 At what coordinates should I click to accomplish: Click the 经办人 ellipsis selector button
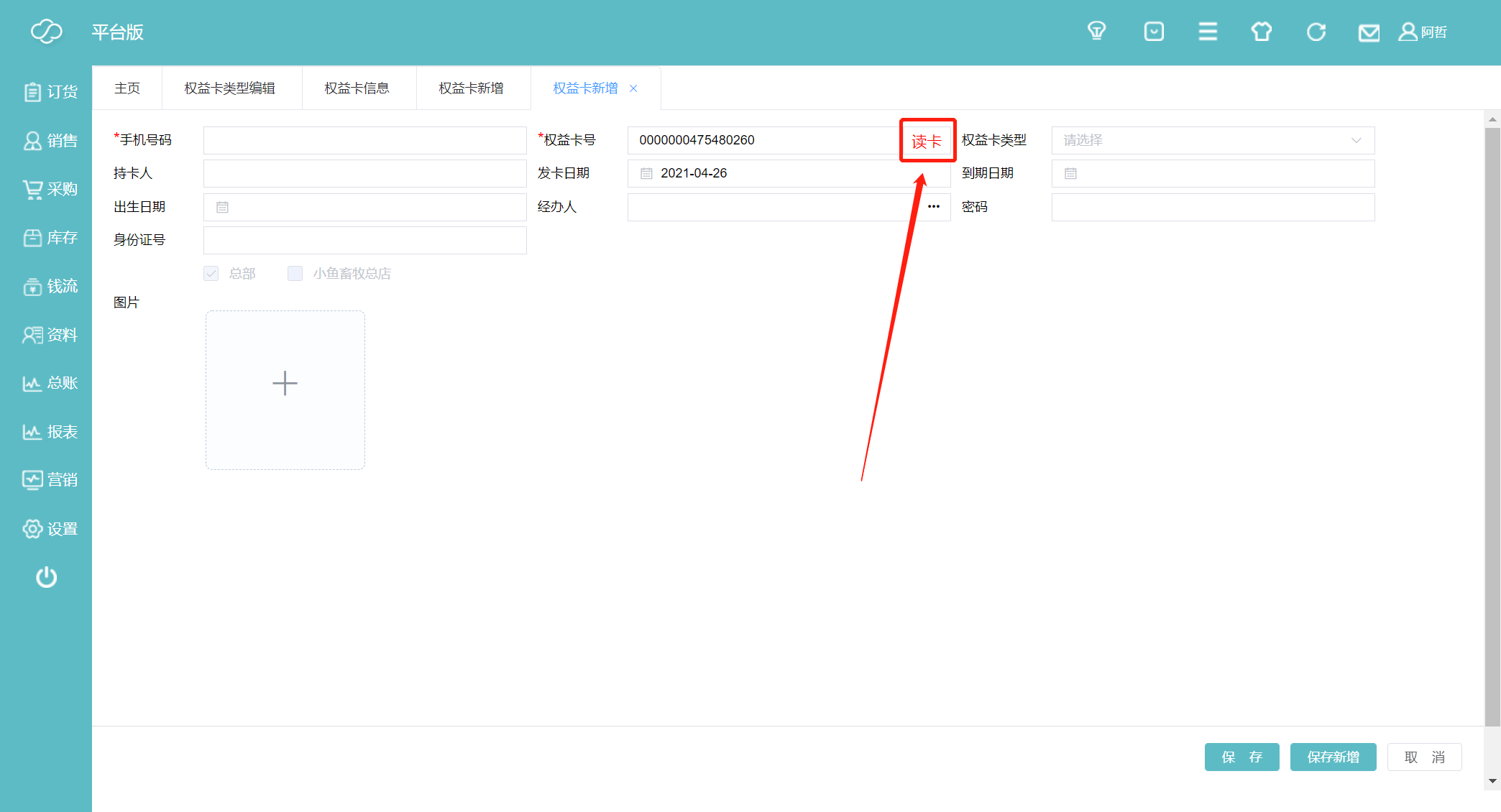tap(933, 207)
